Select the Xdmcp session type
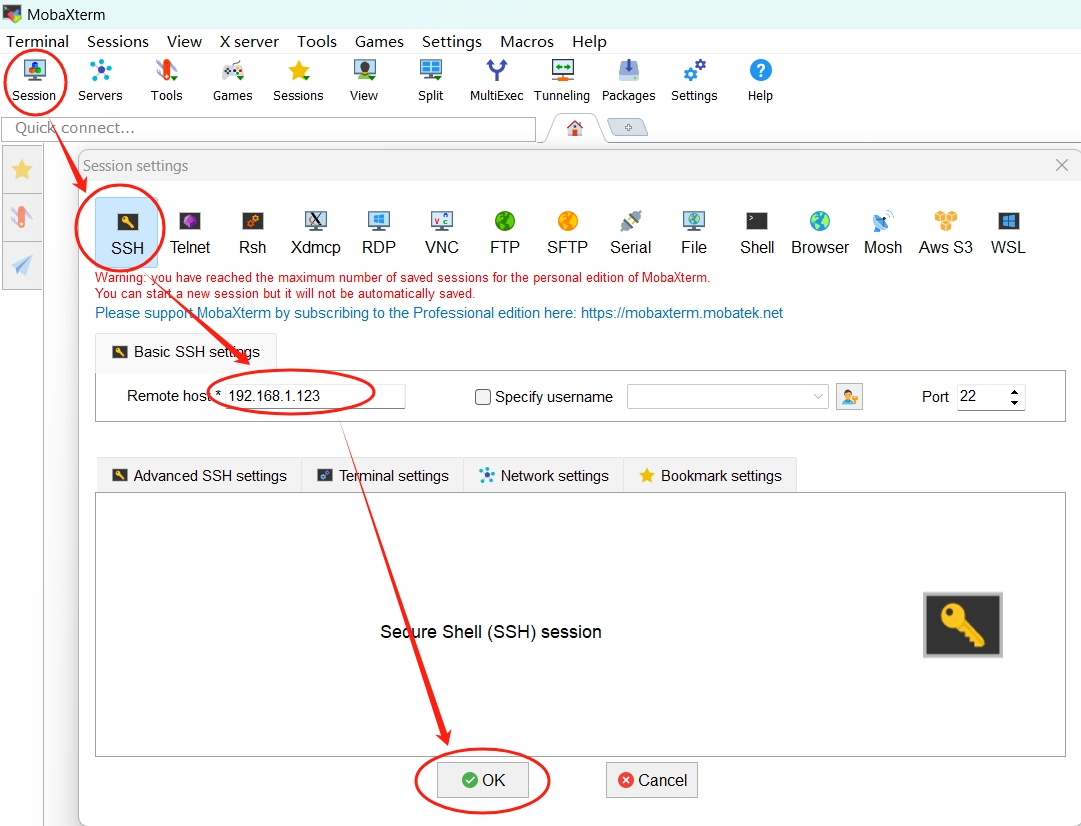Viewport: 1081px width, 826px height. (x=316, y=232)
